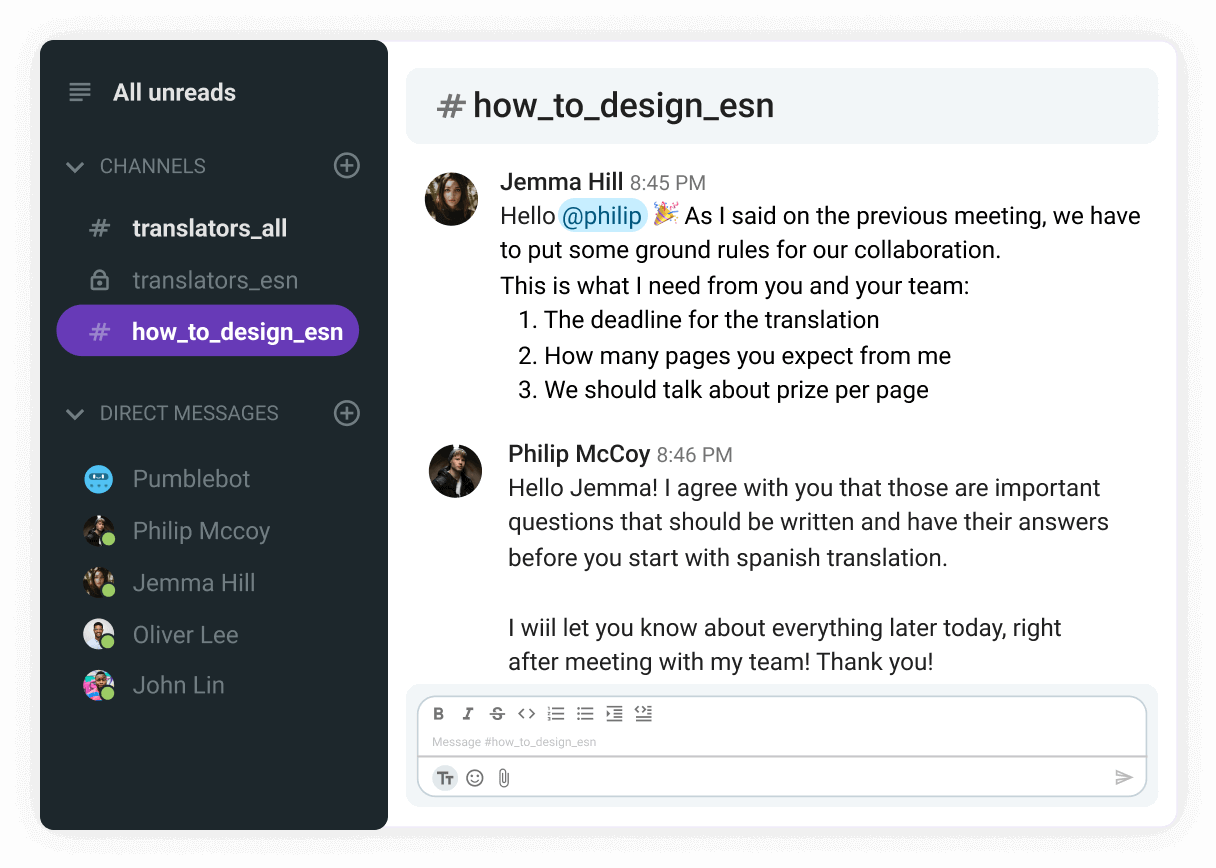Start a new direct message
Viewport: 1216px width, 868px height.
pyautogui.click(x=346, y=413)
